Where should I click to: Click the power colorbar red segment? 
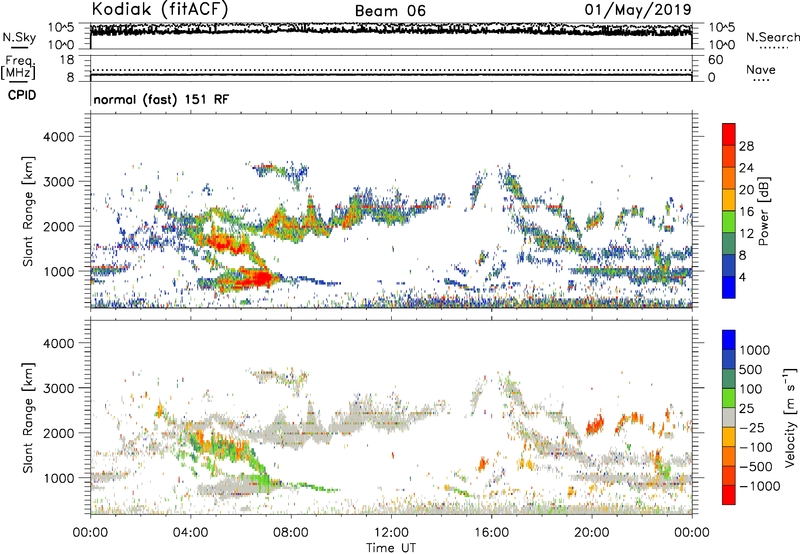[x=729, y=135]
